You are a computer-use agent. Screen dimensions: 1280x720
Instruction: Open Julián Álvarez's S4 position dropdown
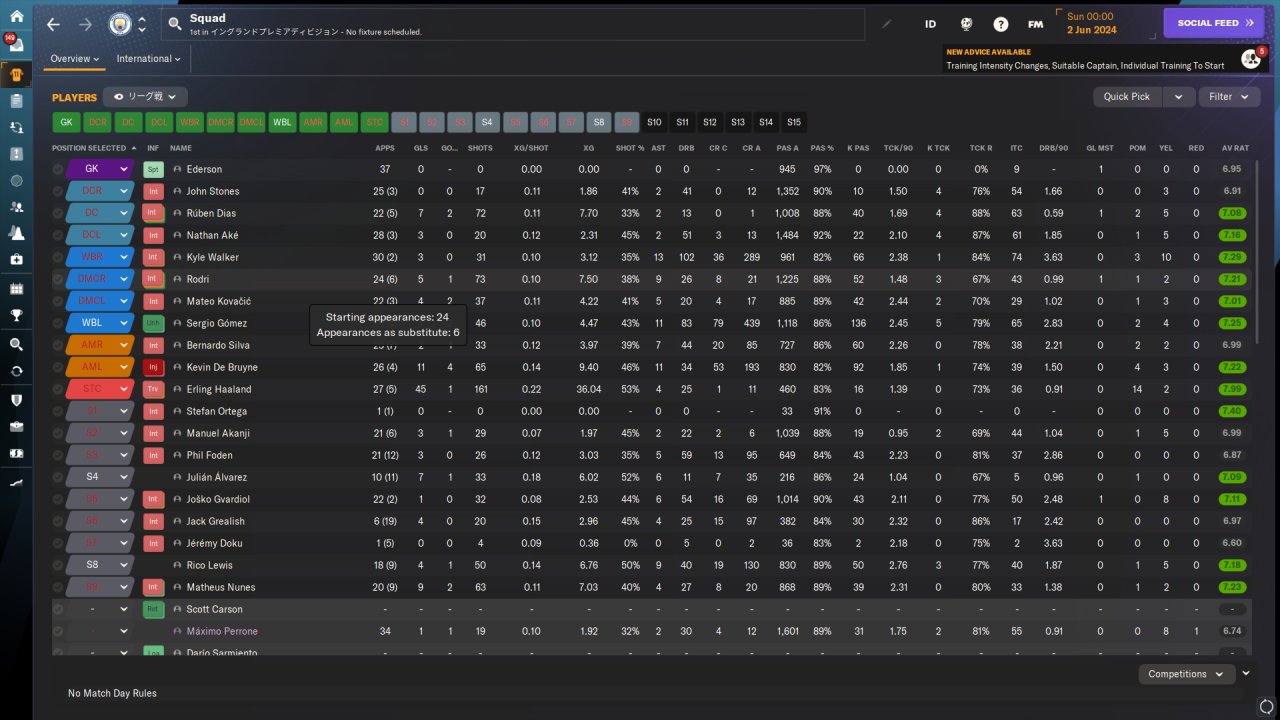click(100, 477)
